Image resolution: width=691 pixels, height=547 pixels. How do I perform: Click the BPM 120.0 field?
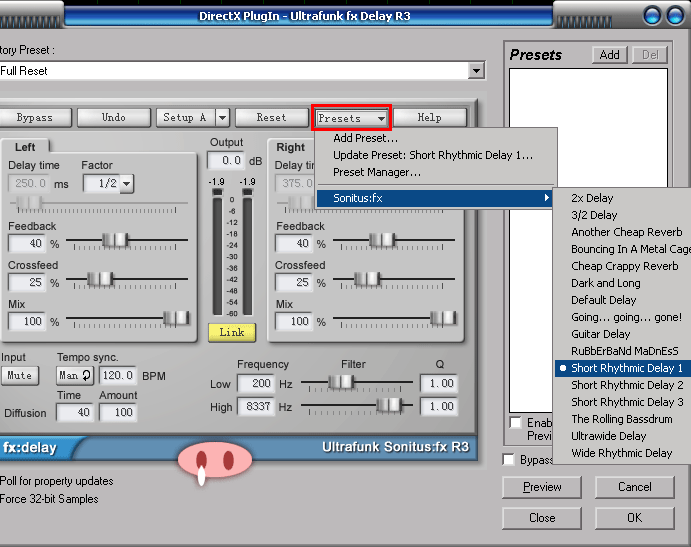click(x=118, y=376)
